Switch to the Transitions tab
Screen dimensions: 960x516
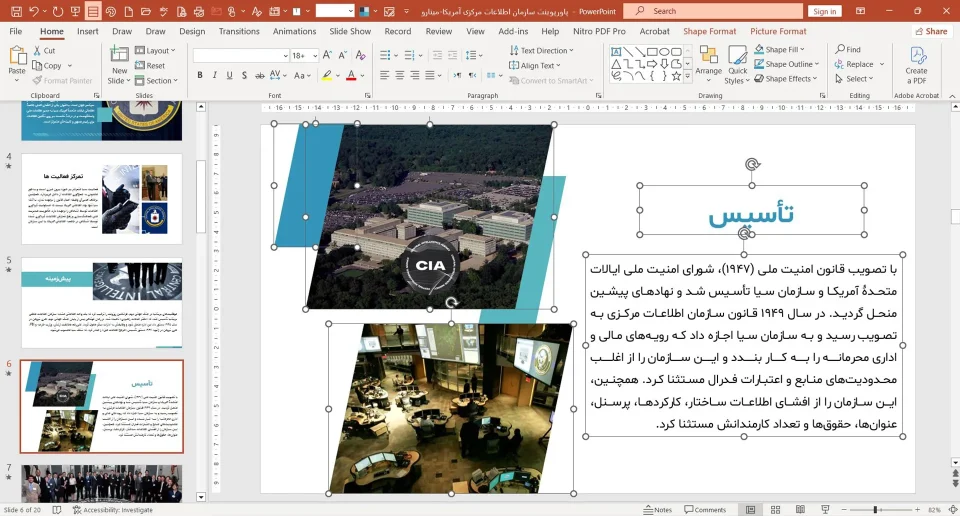tap(239, 31)
